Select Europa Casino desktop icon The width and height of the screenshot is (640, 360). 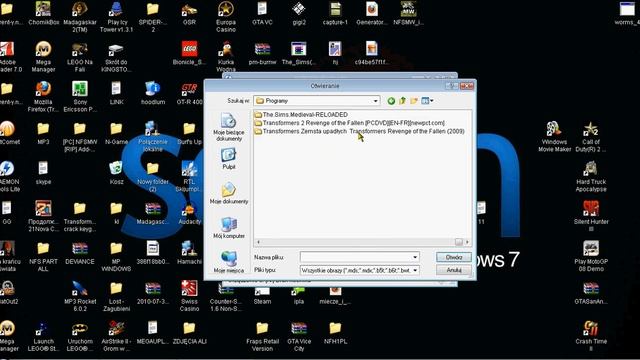click(x=226, y=17)
